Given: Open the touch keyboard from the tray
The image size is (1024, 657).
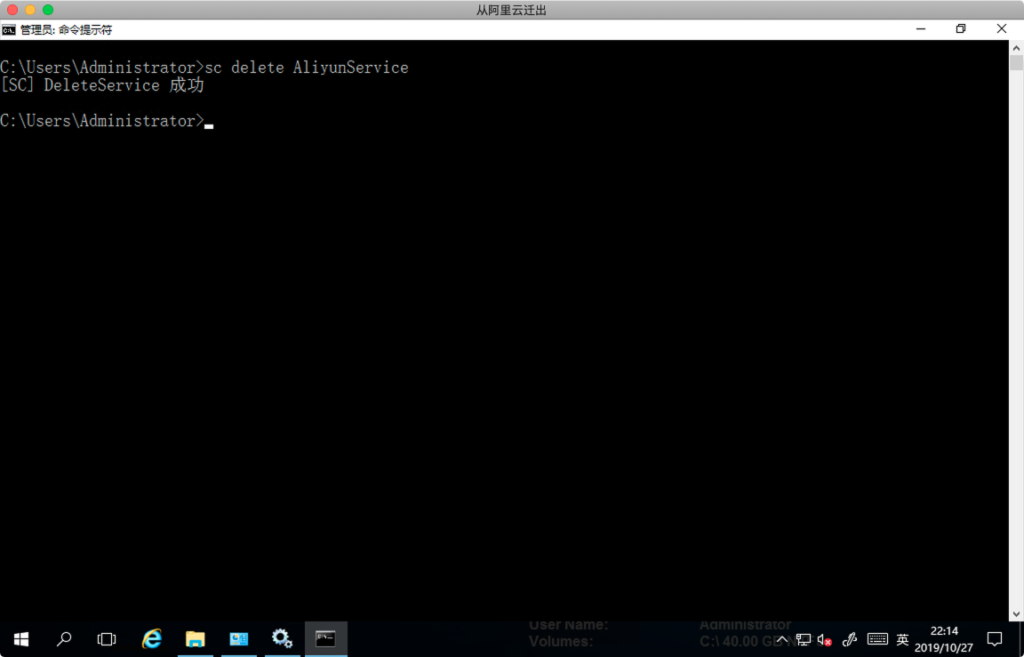Looking at the screenshot, I should (x=877, y=639).
